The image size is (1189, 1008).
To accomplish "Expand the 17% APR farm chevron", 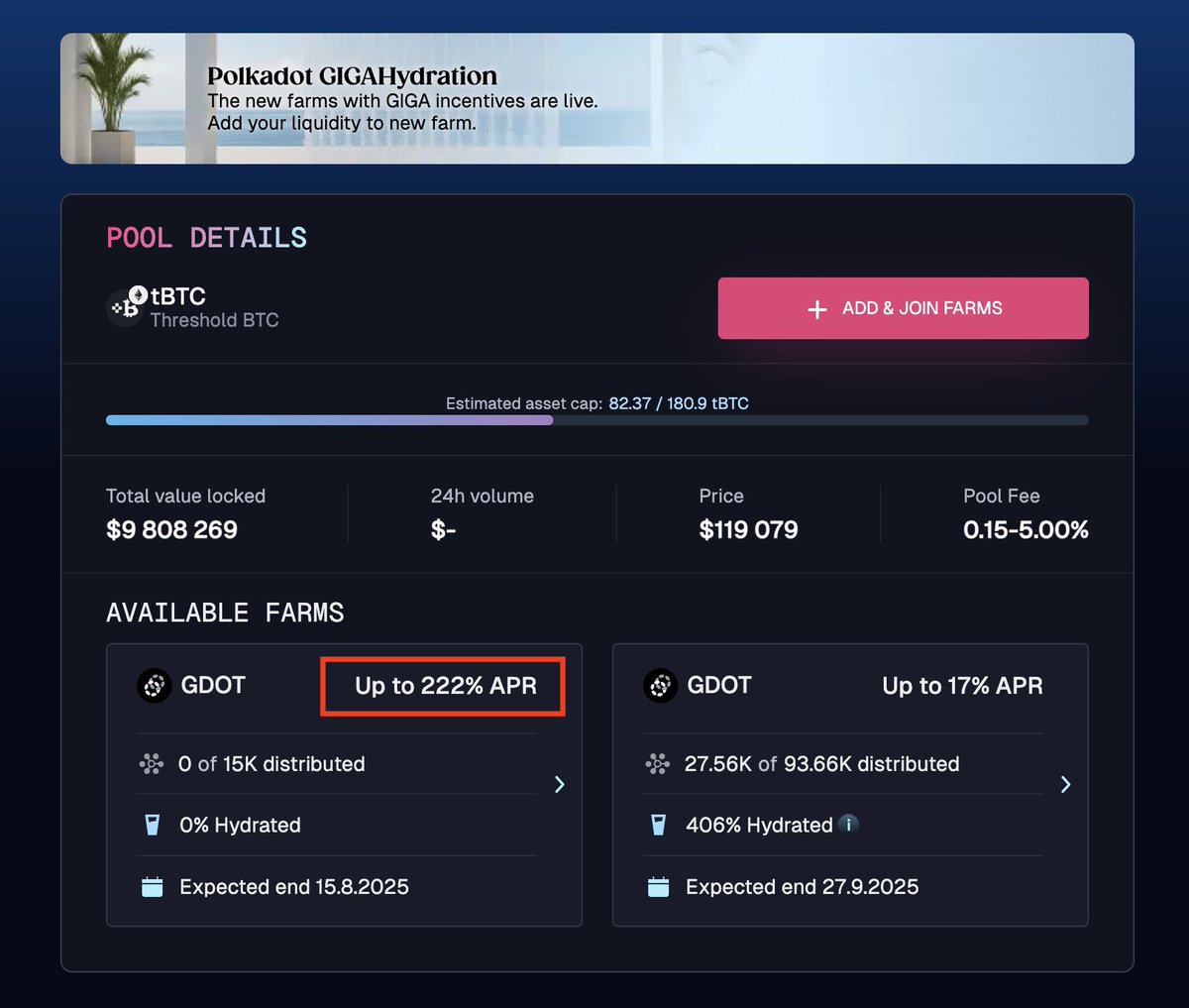I will click(1066, 785).
